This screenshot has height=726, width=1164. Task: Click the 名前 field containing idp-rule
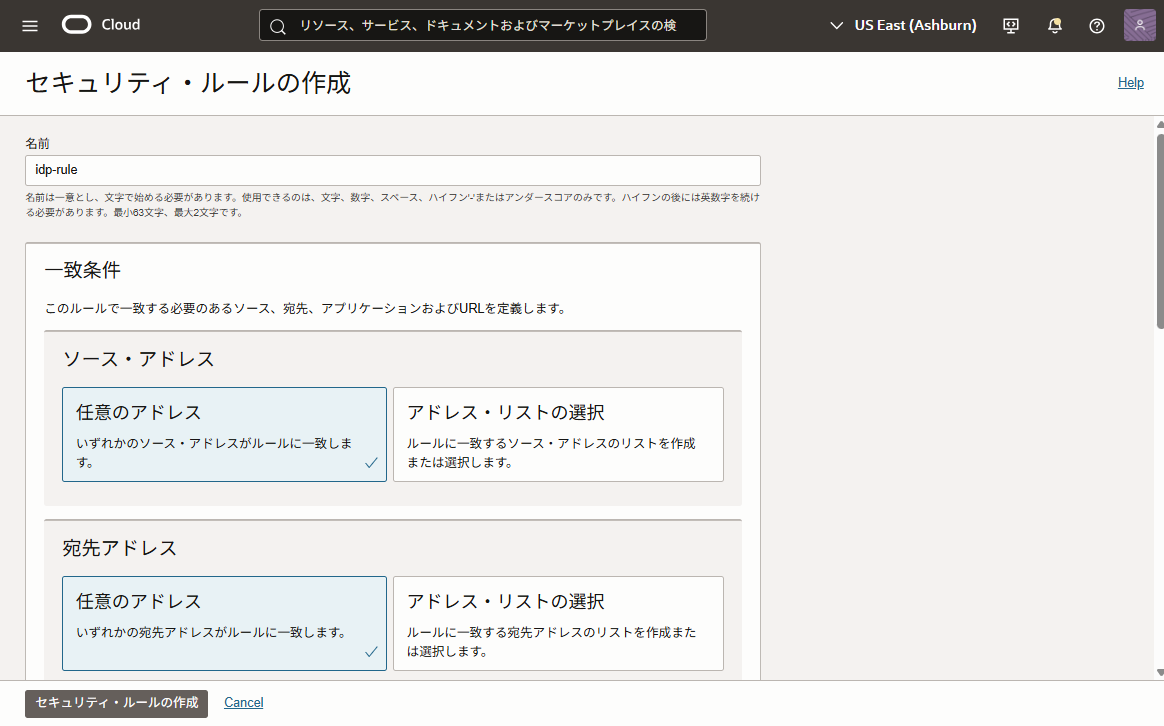click(392, 170)
